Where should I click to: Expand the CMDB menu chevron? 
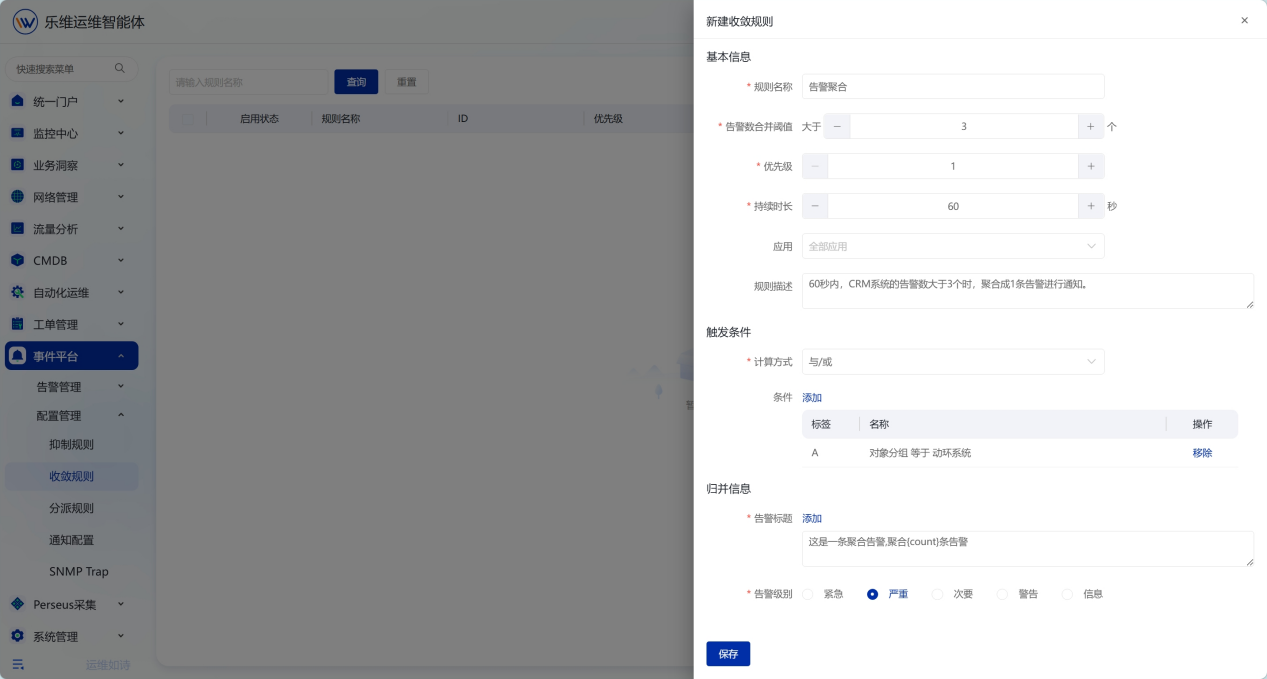pyautogui.click(x=121, y=260)
